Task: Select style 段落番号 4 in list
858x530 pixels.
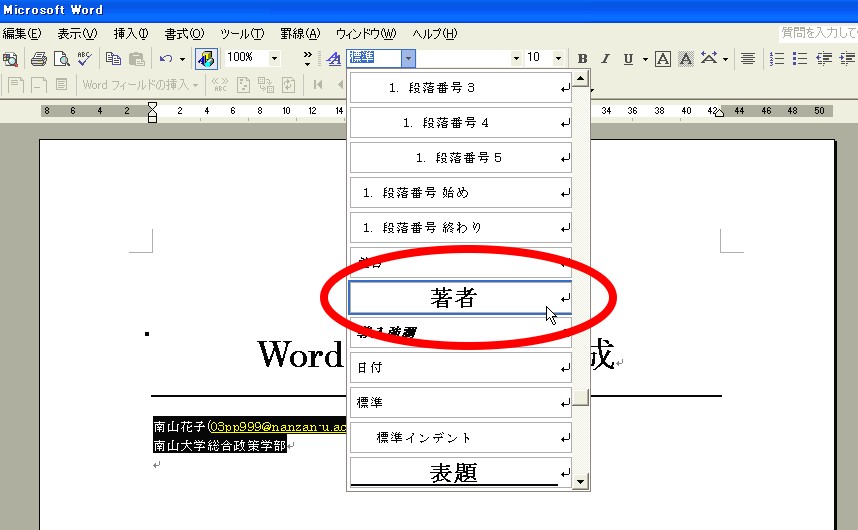Action: click(x=461, y=123)
